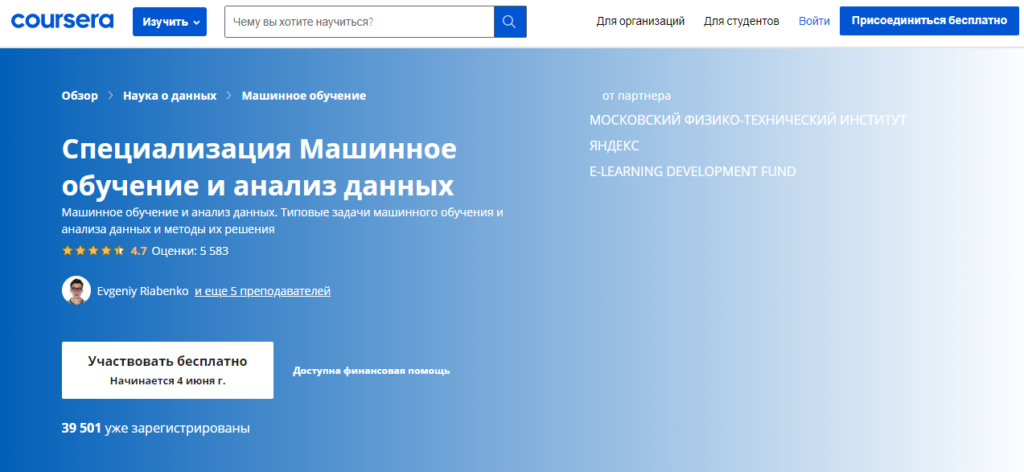Open the Для организаций page

click(640, 21)
